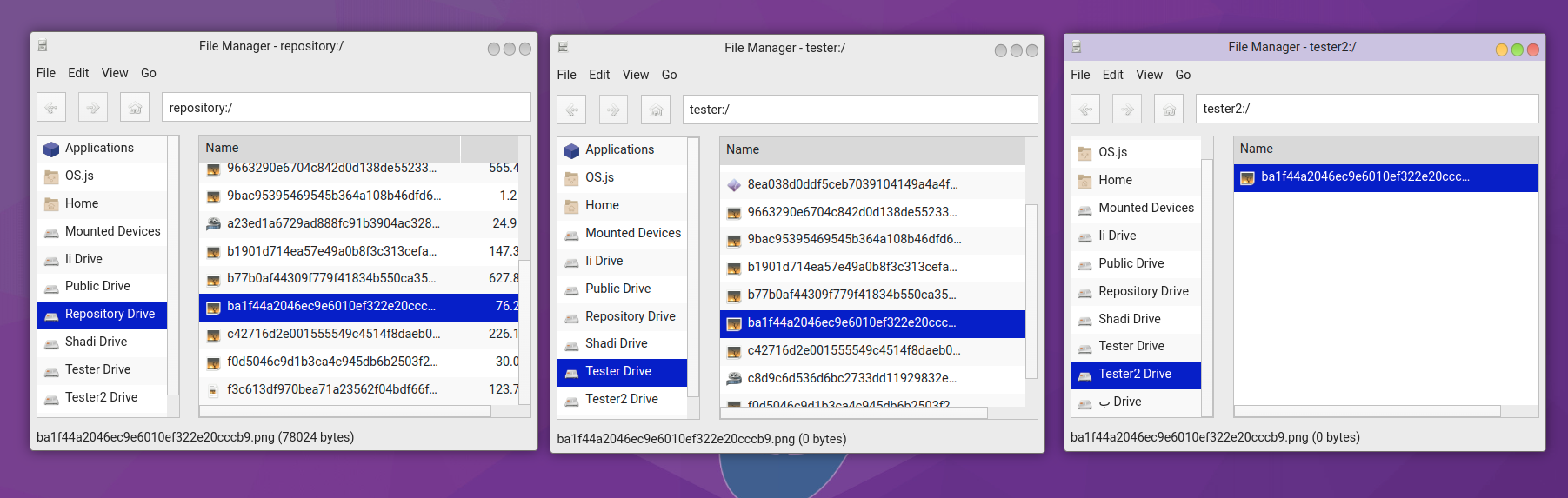Click window icon in repository title bar
Image resolution: width=1568 pixels, height=498 pixels.
pos(43,46)
